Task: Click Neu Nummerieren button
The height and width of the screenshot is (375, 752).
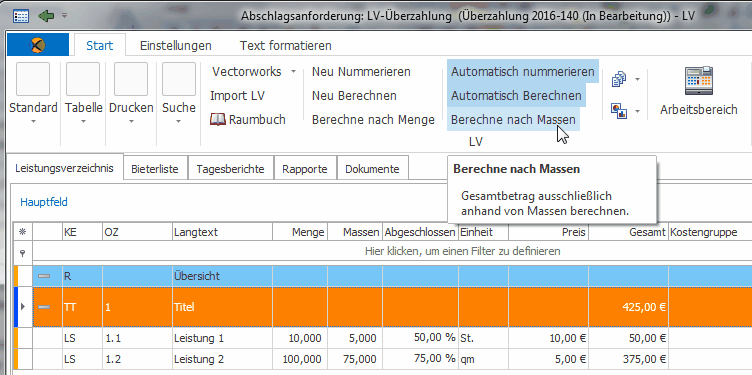Action: pos(361,72)
